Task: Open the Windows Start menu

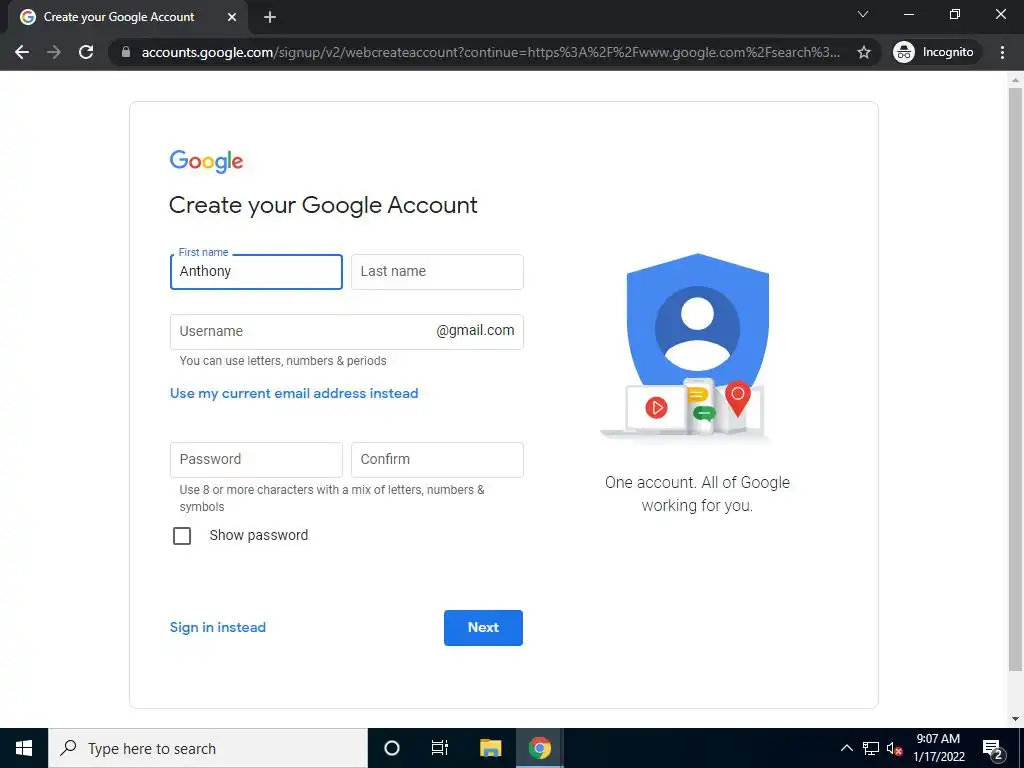Action: pos(24,748)
